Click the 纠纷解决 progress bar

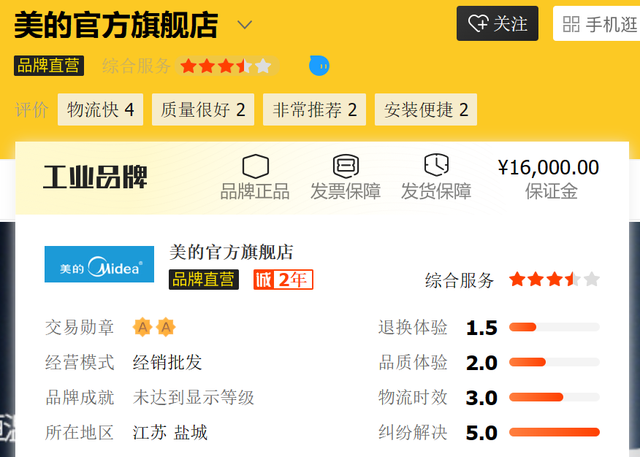pos(554,433)
